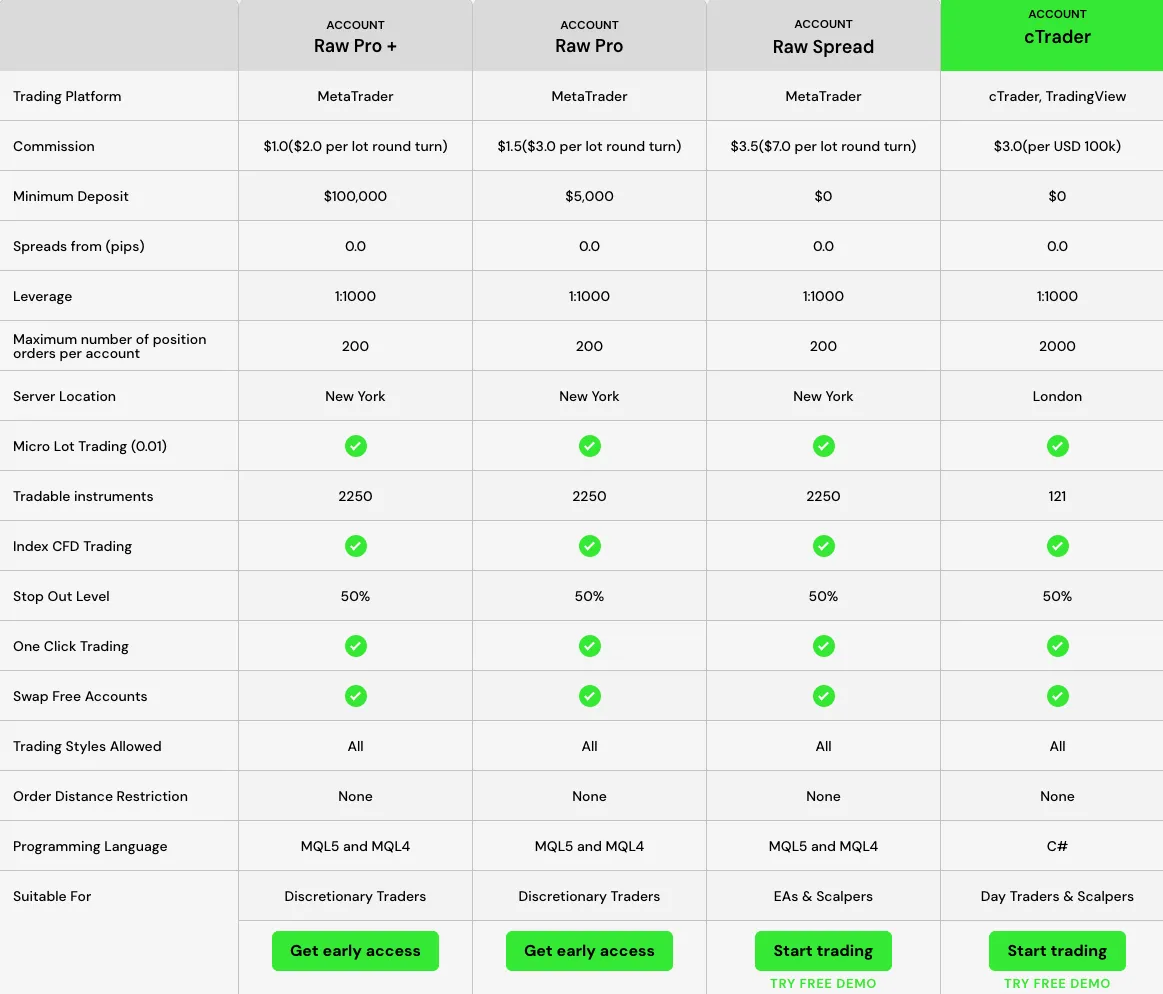1163x994 pixels.
Task: Select the cTrader account header
Action: 1052,35
